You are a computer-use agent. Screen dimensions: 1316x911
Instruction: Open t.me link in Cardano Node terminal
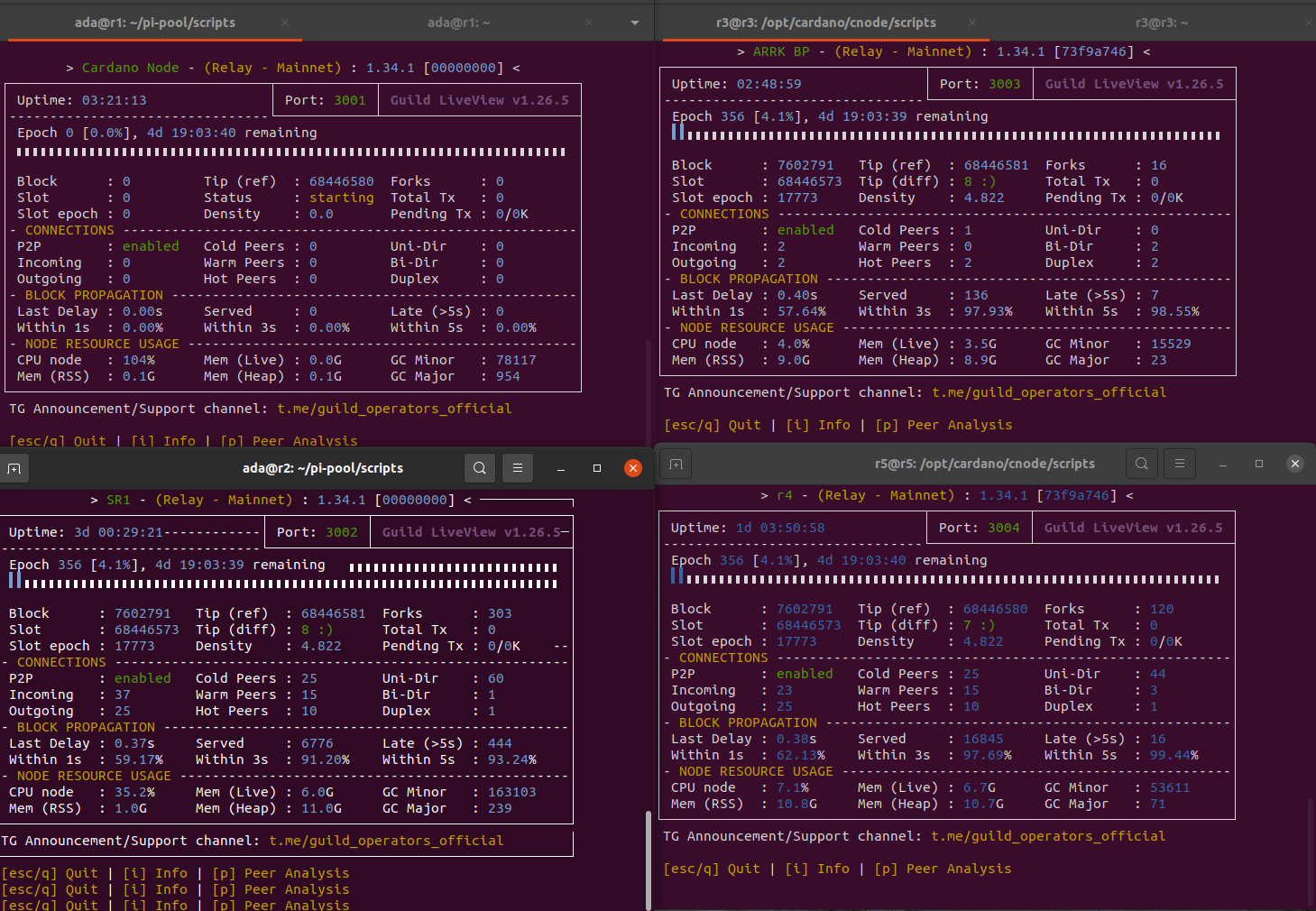tap(394, 409)
